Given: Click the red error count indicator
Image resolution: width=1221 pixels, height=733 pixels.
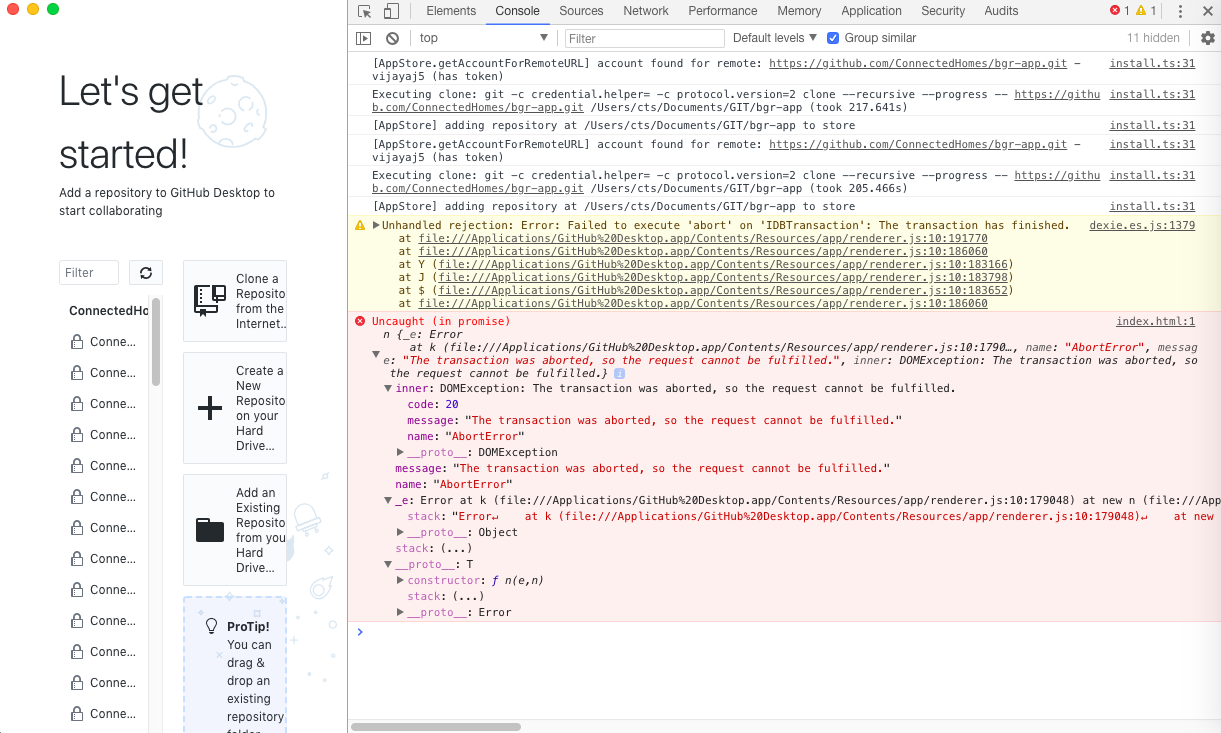Looking at the screenshot, I should (1116, 11).
